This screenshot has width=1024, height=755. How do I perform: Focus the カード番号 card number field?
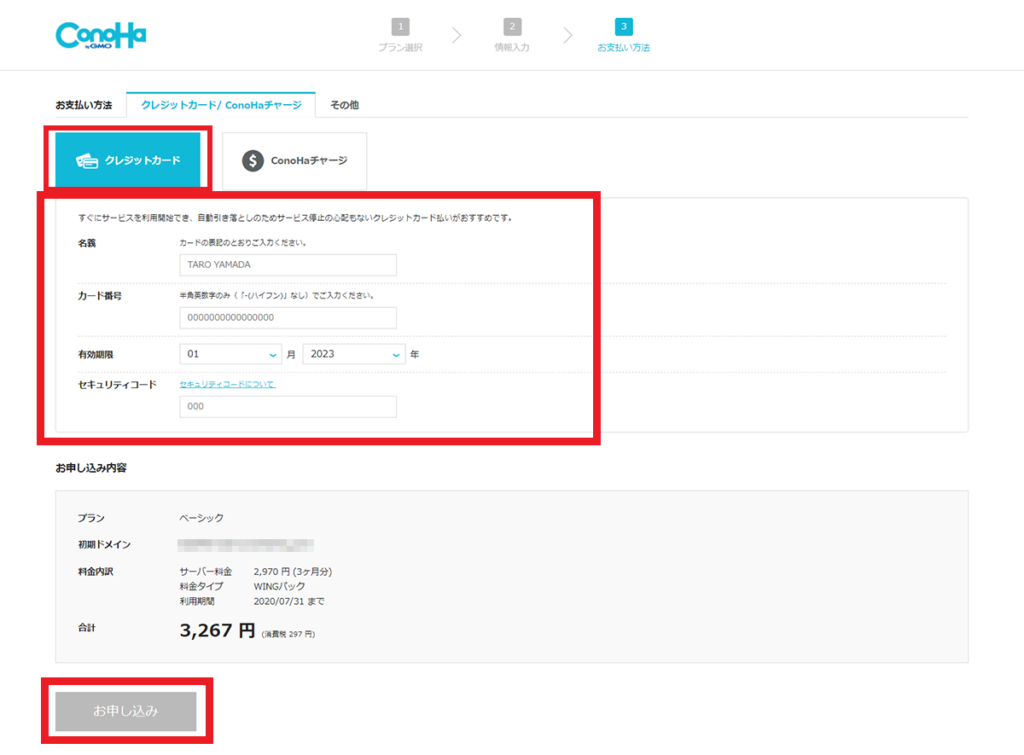click(x=288, y=318)
